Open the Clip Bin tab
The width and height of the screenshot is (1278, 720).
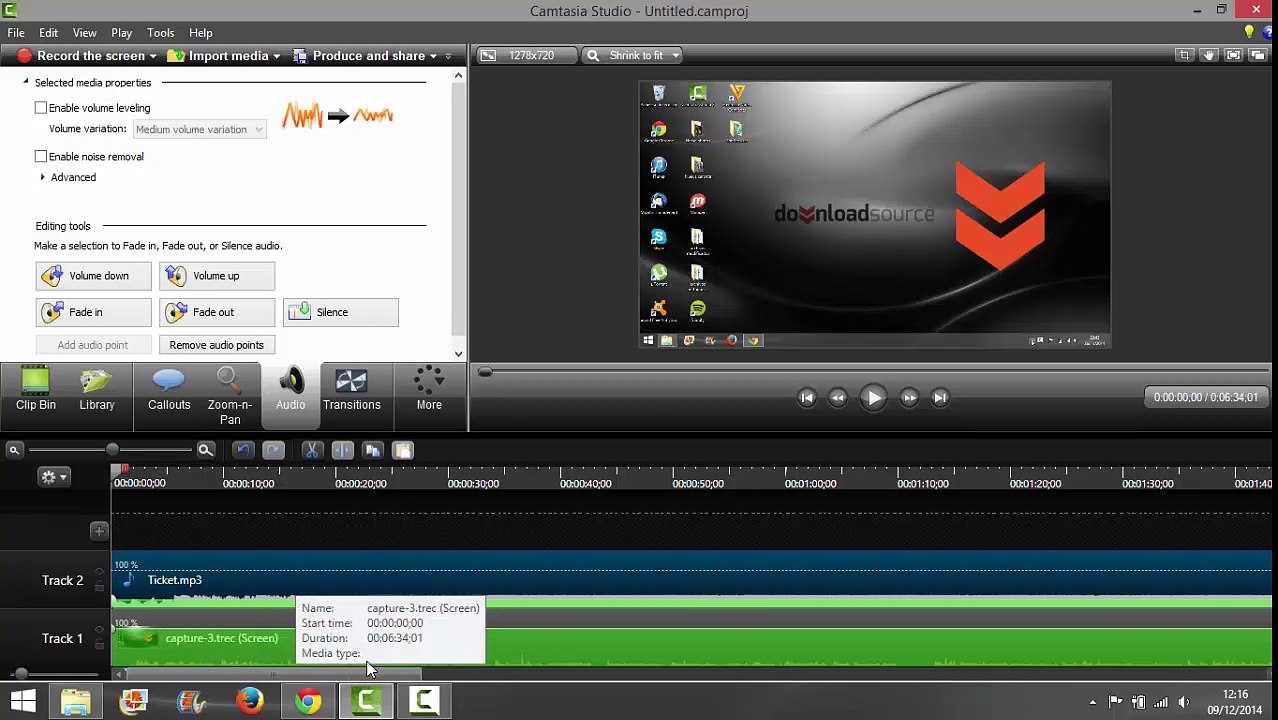coord(35,388)
